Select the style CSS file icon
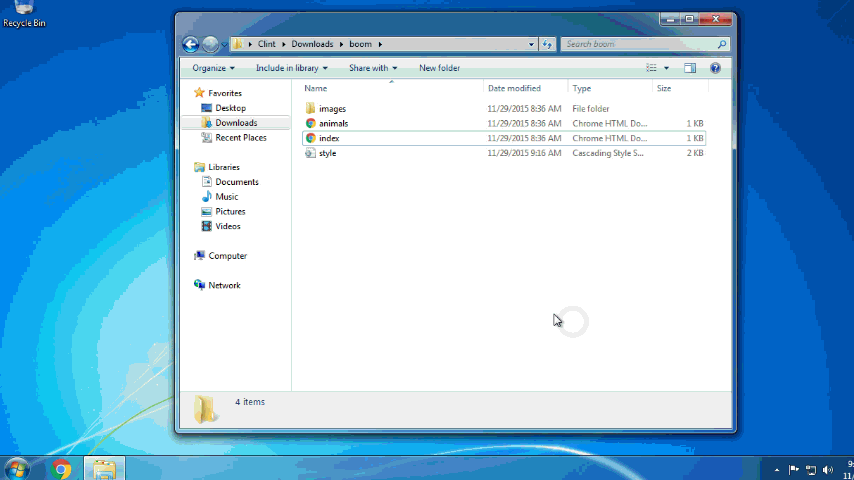The image size is (854, 480). pos(310,153)
